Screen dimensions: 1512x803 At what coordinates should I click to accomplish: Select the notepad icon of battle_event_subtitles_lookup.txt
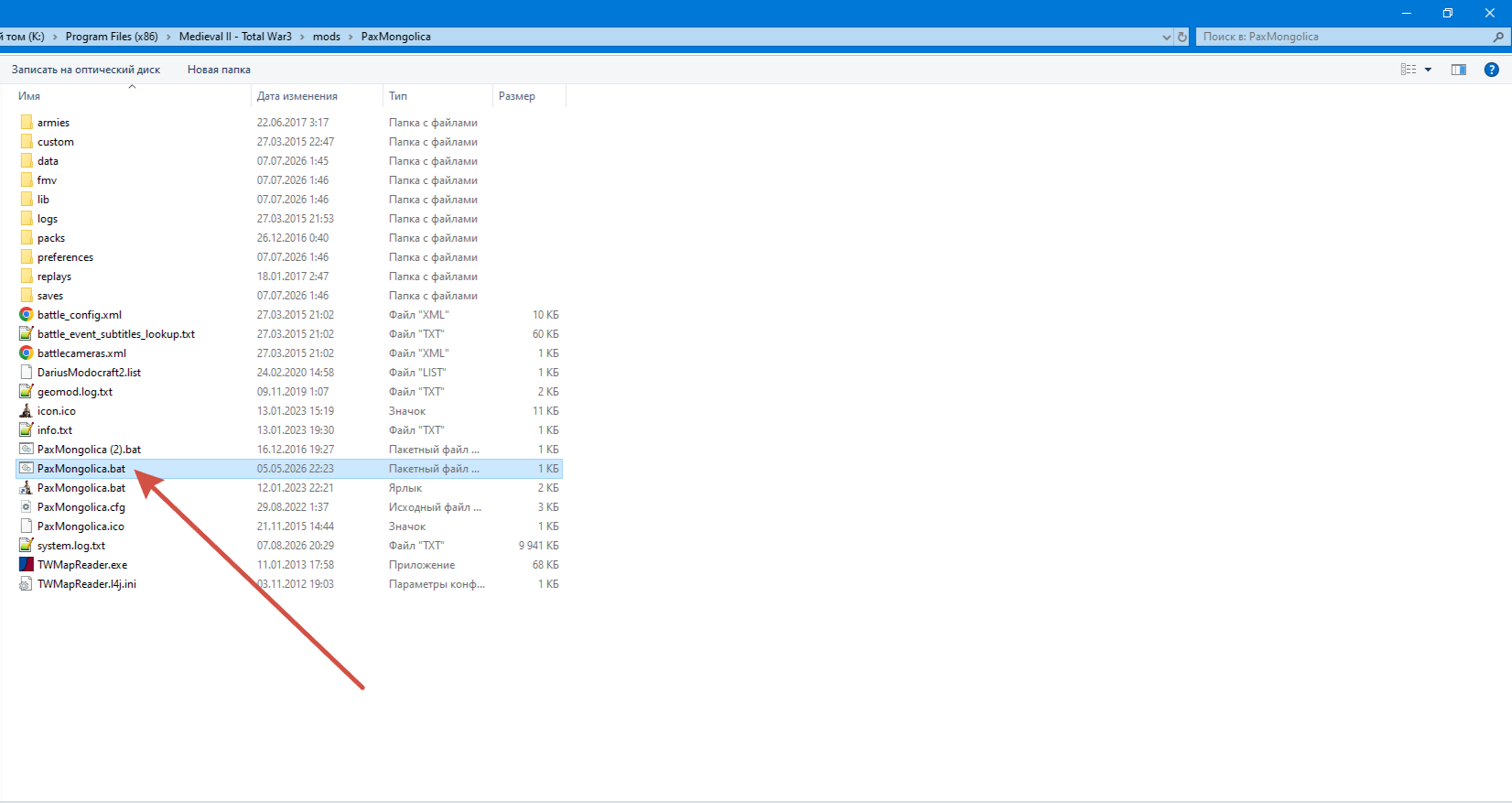(x=26, y=334)
